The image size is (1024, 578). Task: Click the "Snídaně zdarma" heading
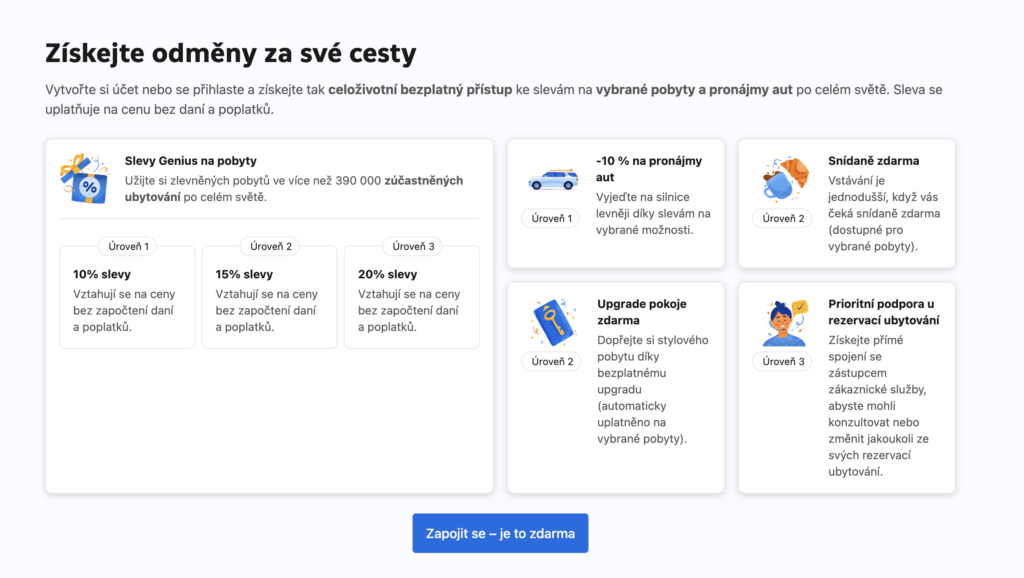click(x=873, y=161)
